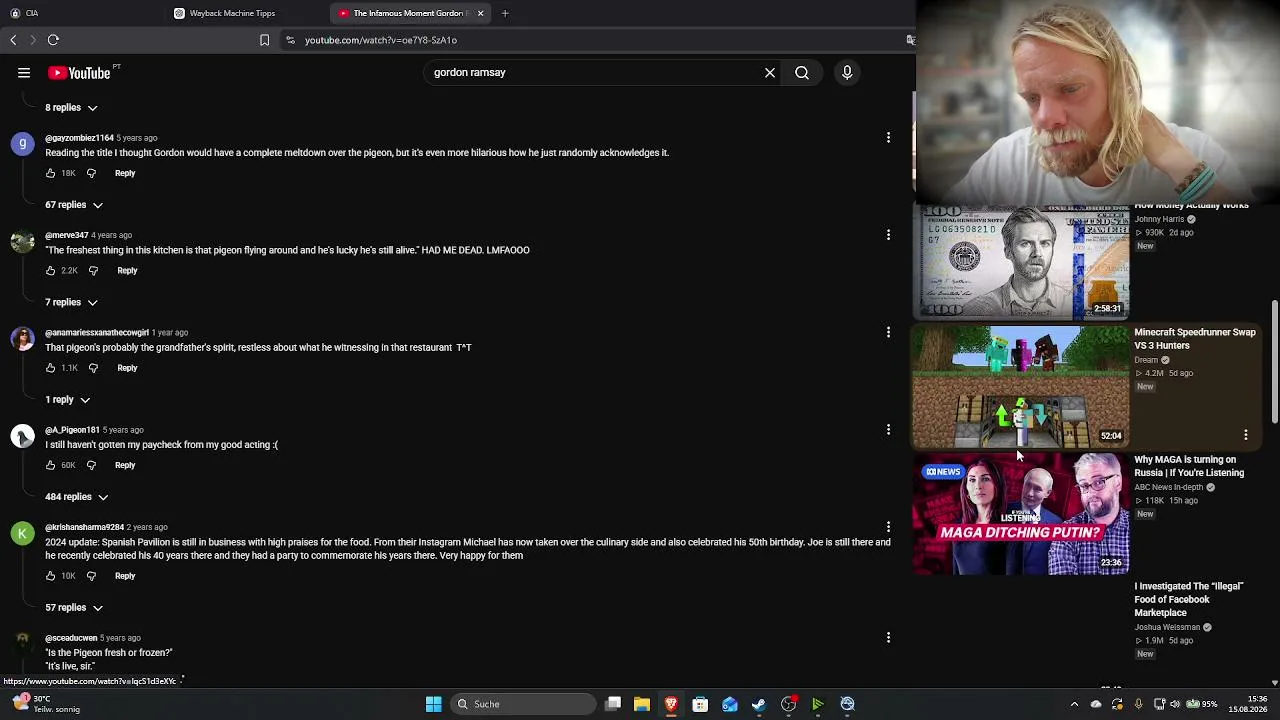The image size is (1280, 720).
Task: Like the comment with 2.2K likes
Action: [x=51, y=270]
